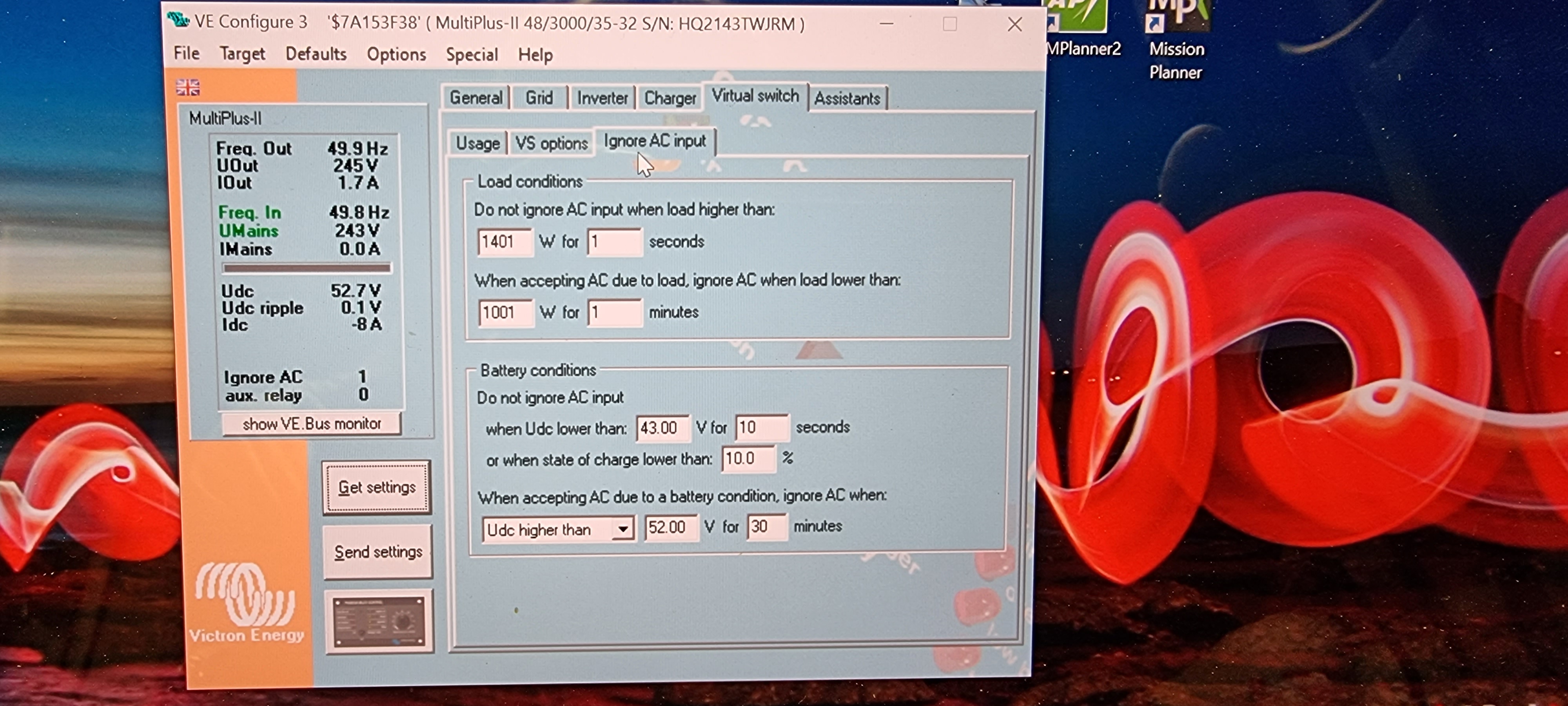This screenshot has width=1568, height=706.
Task: Open the Defaults menu
Action: (315, 54)
